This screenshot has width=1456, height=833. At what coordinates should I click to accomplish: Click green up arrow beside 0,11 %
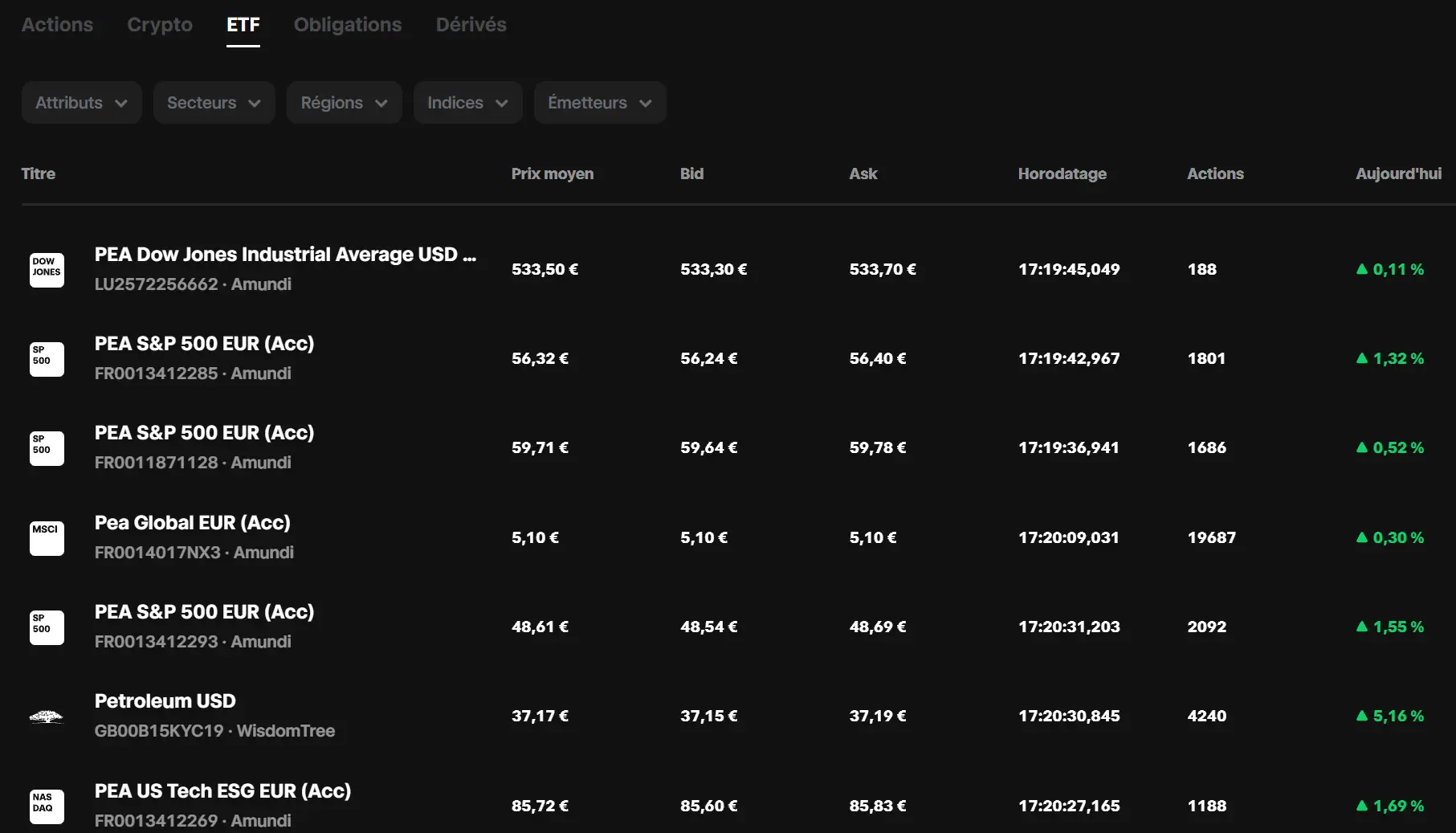click(1361, 269)
